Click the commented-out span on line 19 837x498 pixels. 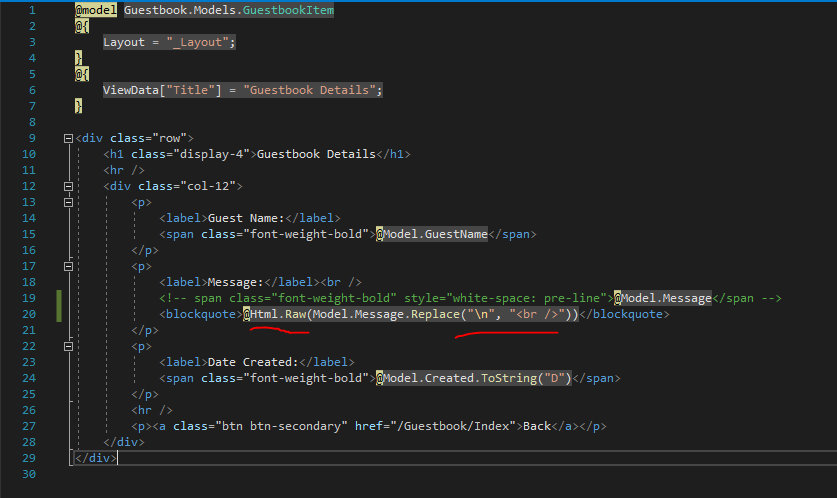pyautogui.click(x=470, y=298)
